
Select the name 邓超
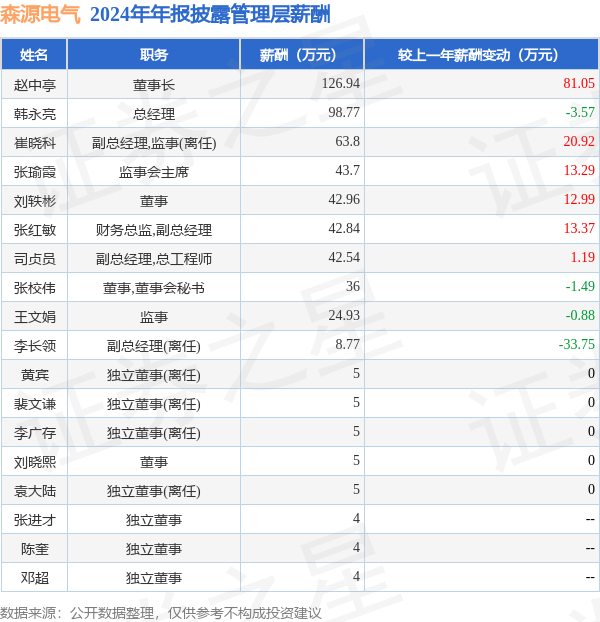35,577
